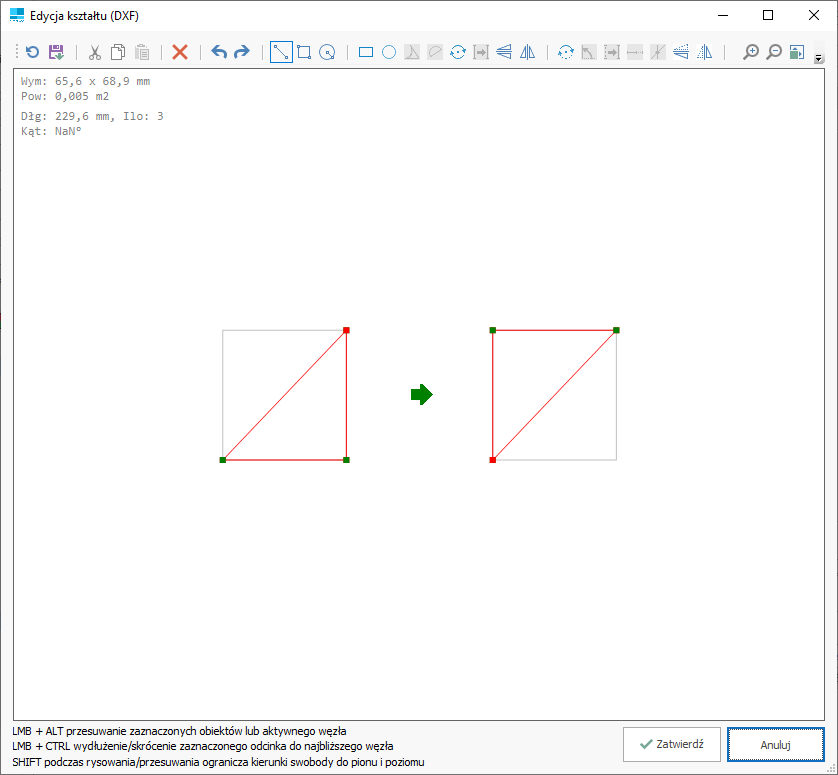Click the blue circular reset/refresh icon

[x=33, y=52]
